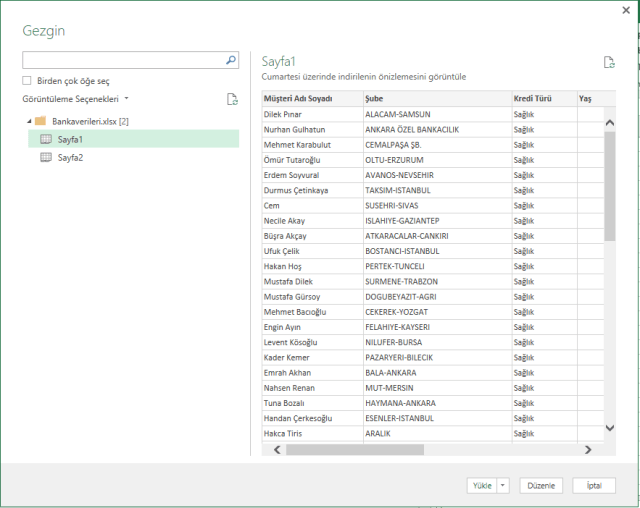Screen dimensions: 640x508
Task: Click the Nurhan Gulhatun cell
Action: pos(312,129)
